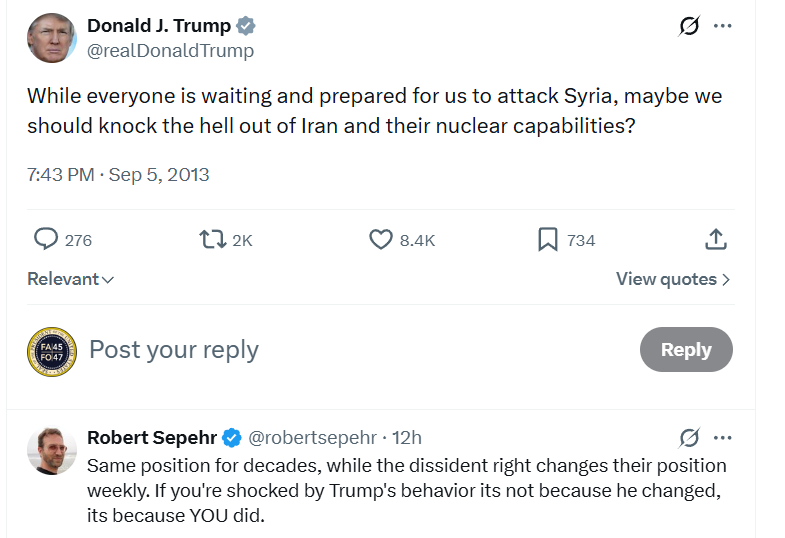Click the gray Reply button
Viewport: 785px width, 538px height.
(686, 349)
